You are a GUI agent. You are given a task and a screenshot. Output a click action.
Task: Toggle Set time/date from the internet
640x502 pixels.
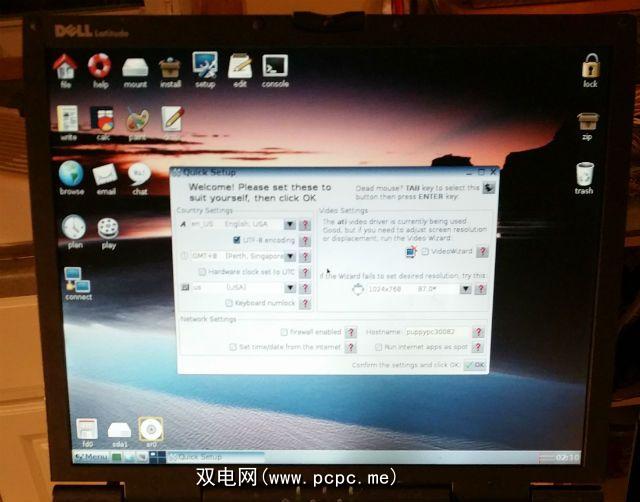pyautogui.click(x=233, y=347)
